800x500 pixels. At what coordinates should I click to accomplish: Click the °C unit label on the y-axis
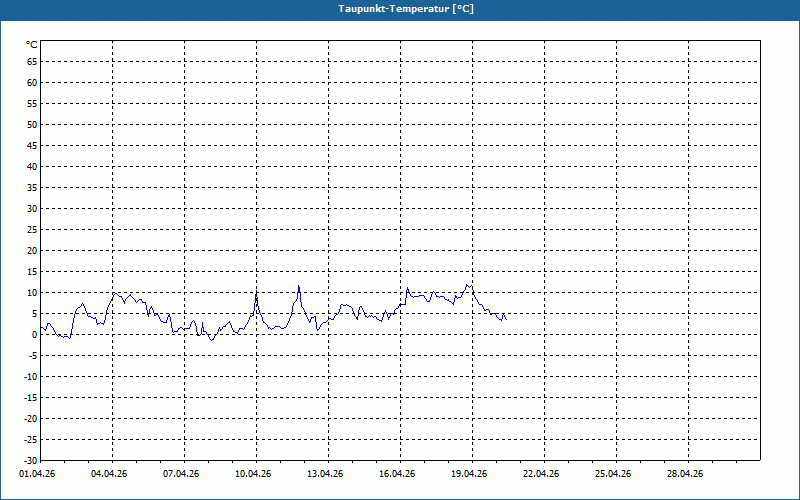[32, 45]
